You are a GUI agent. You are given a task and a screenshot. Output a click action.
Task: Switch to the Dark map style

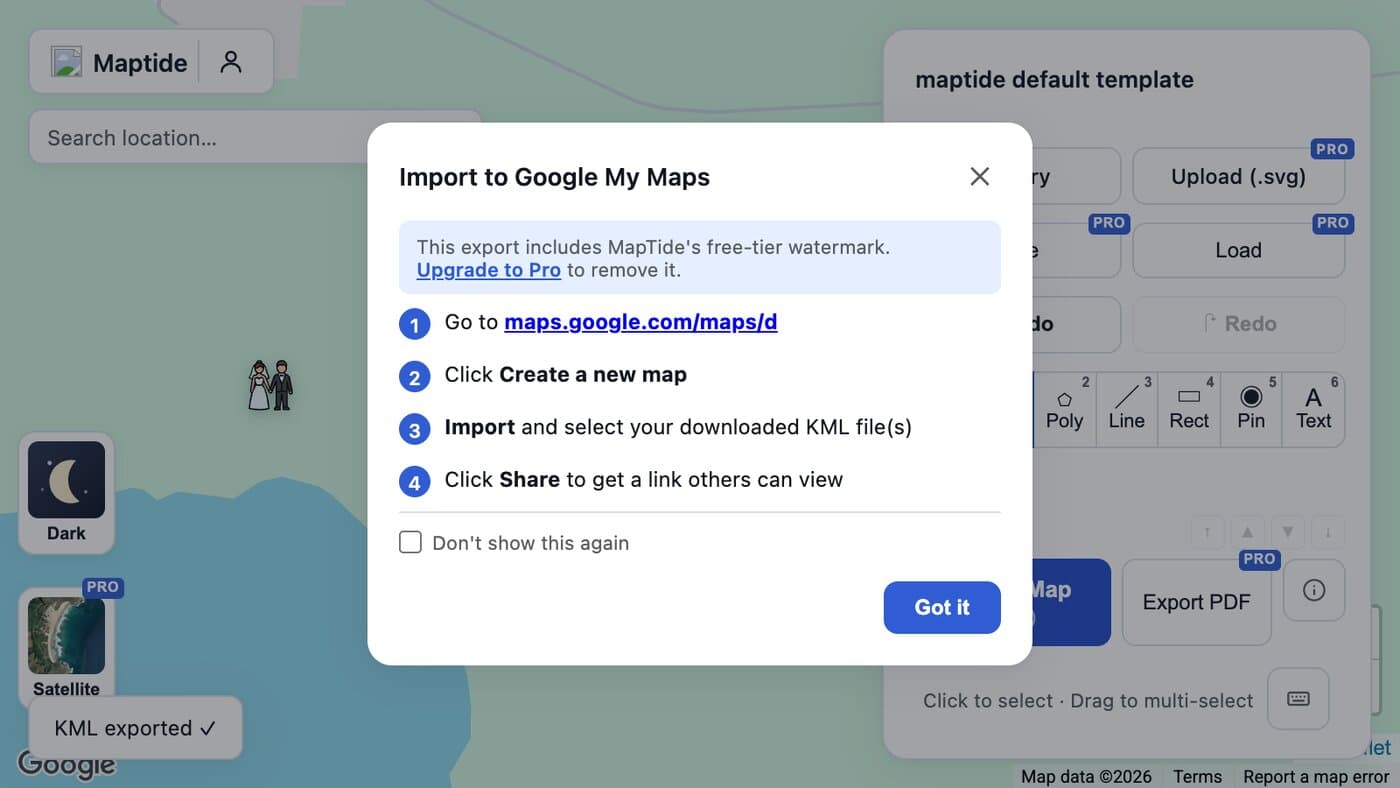click(66, 493)
